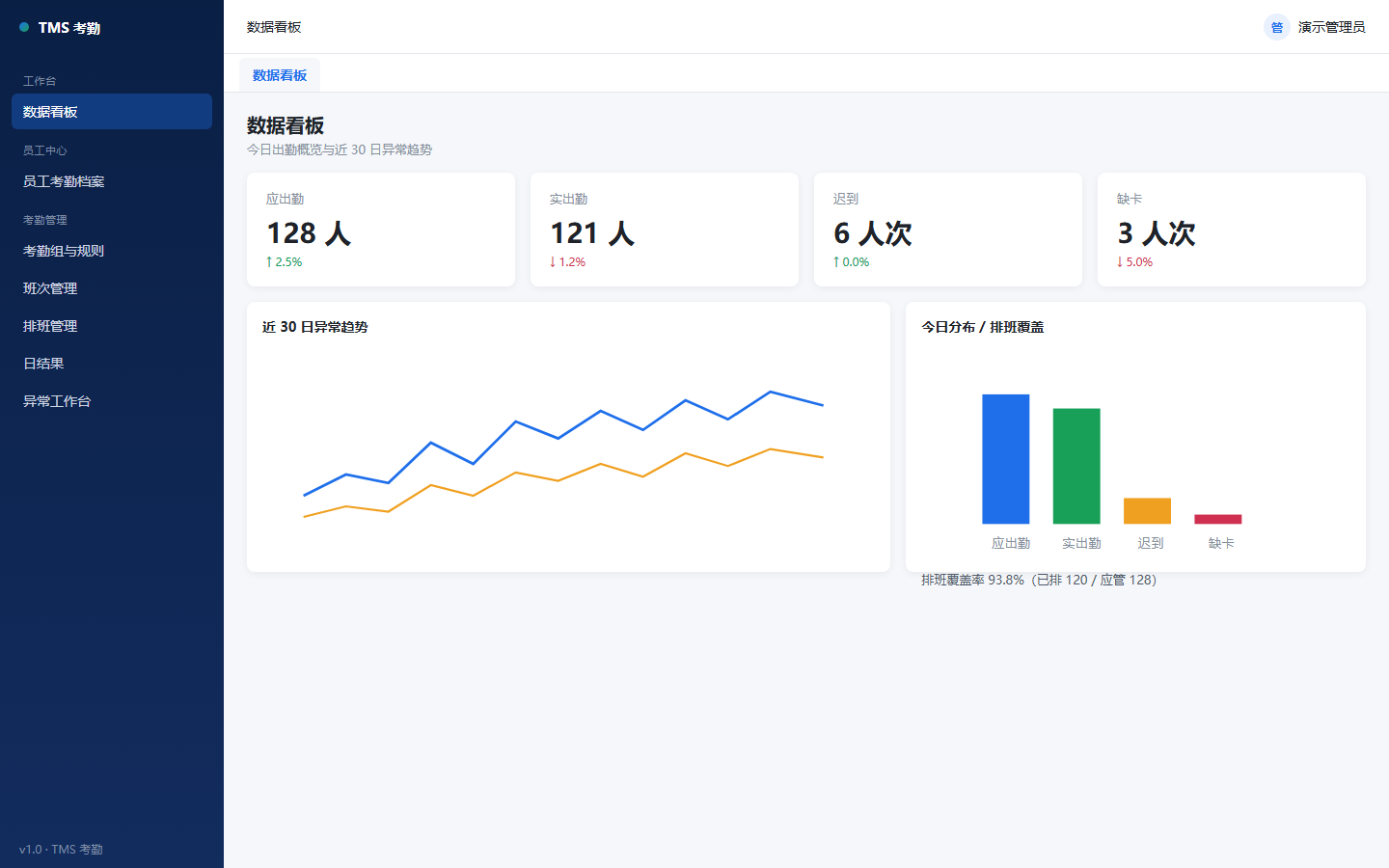Click the 应出勤 axis label under bar
Viewport: 1389px width, 868px height.
tap(1011, 543)
